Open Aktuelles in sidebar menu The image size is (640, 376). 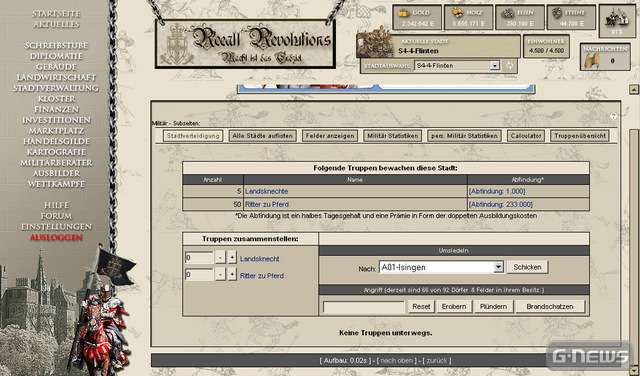(56, 24)
